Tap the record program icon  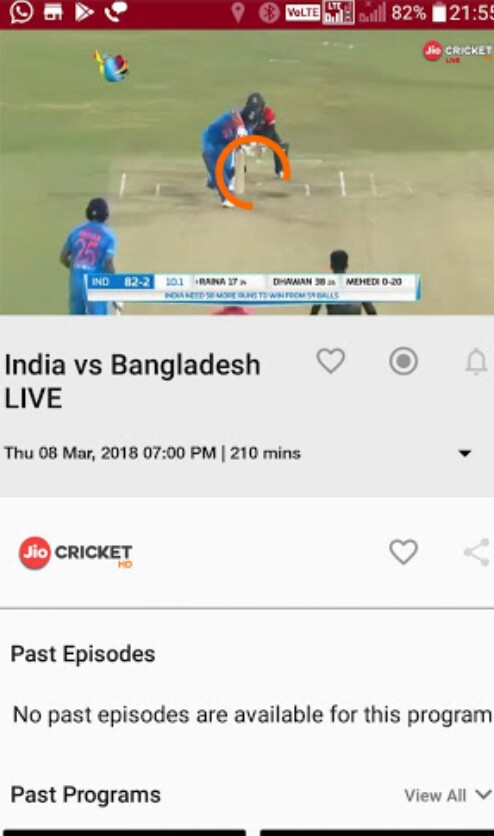click(403, 361)
